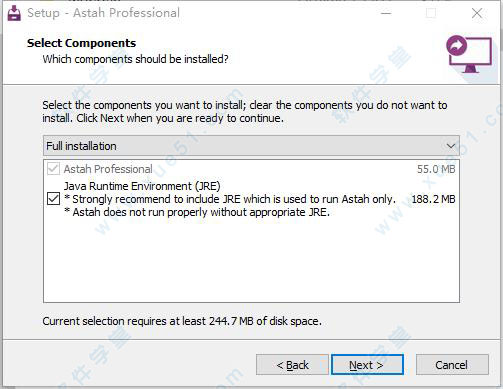This screenshot has width=503, height=389.
Task: Click the Select Components heading
Action: tap(82, 43)
